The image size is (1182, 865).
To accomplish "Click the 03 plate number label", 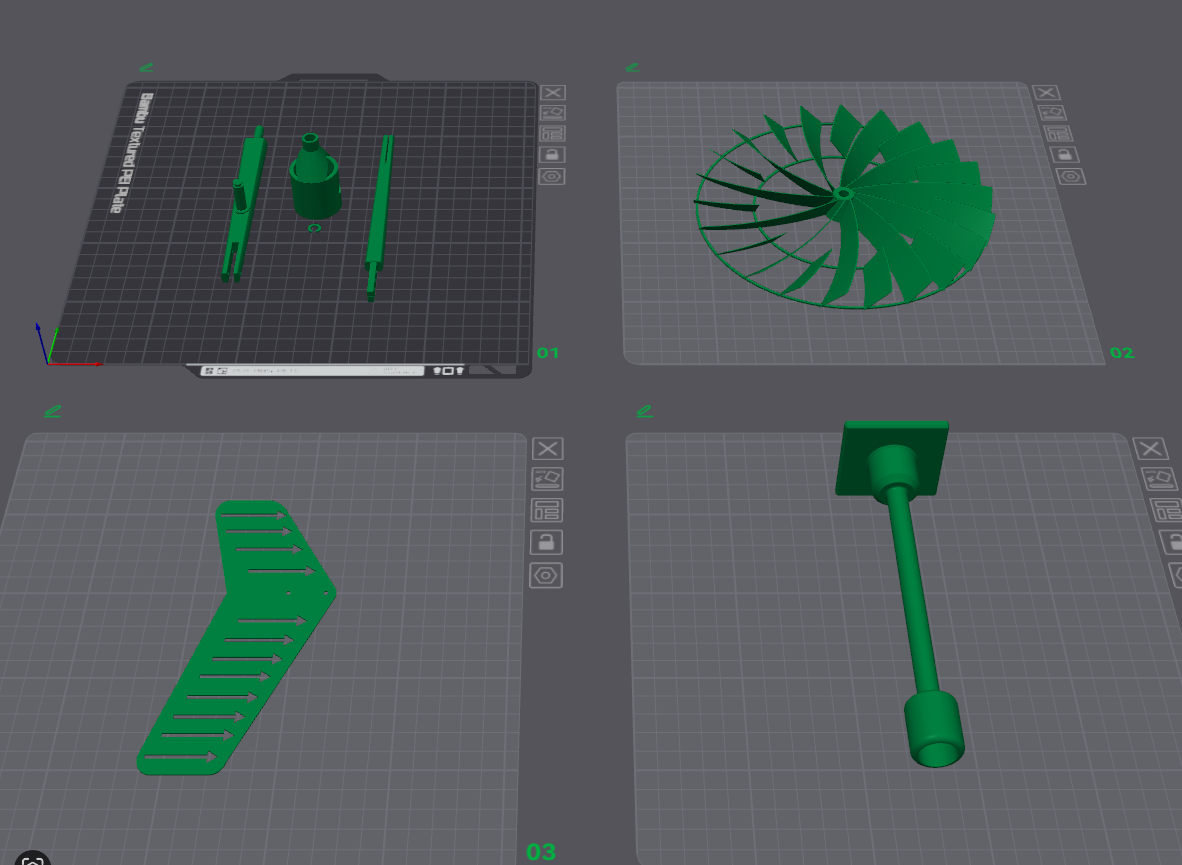I will (541, 852).
